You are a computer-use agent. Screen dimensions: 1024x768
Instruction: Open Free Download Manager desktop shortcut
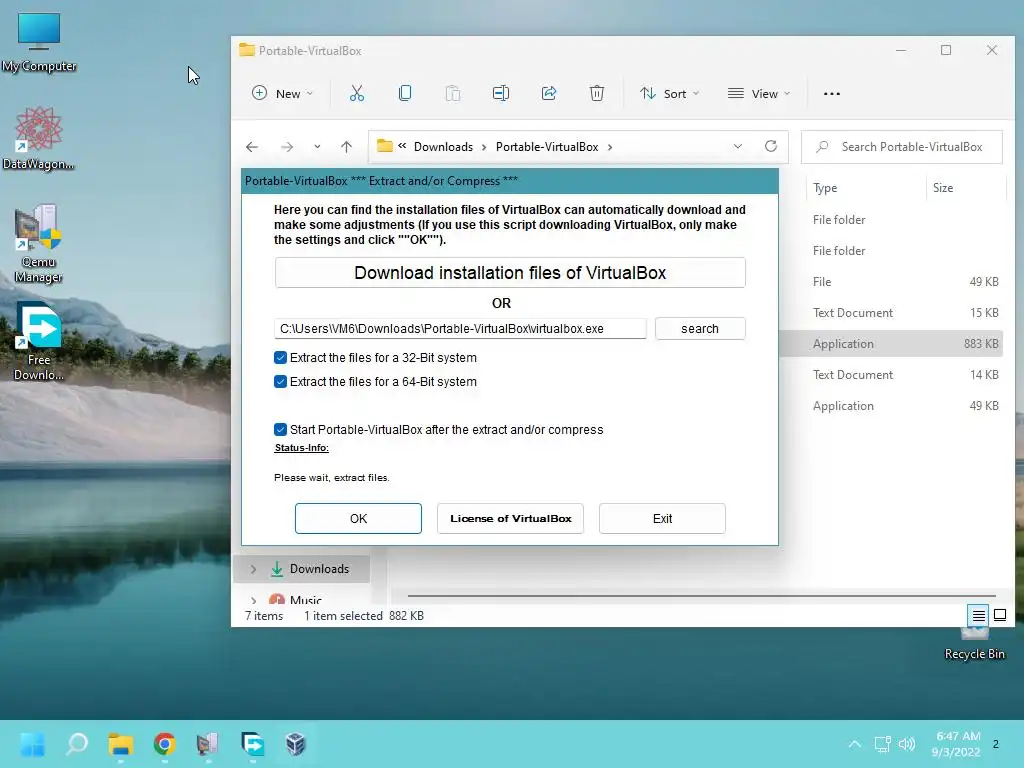39,341
